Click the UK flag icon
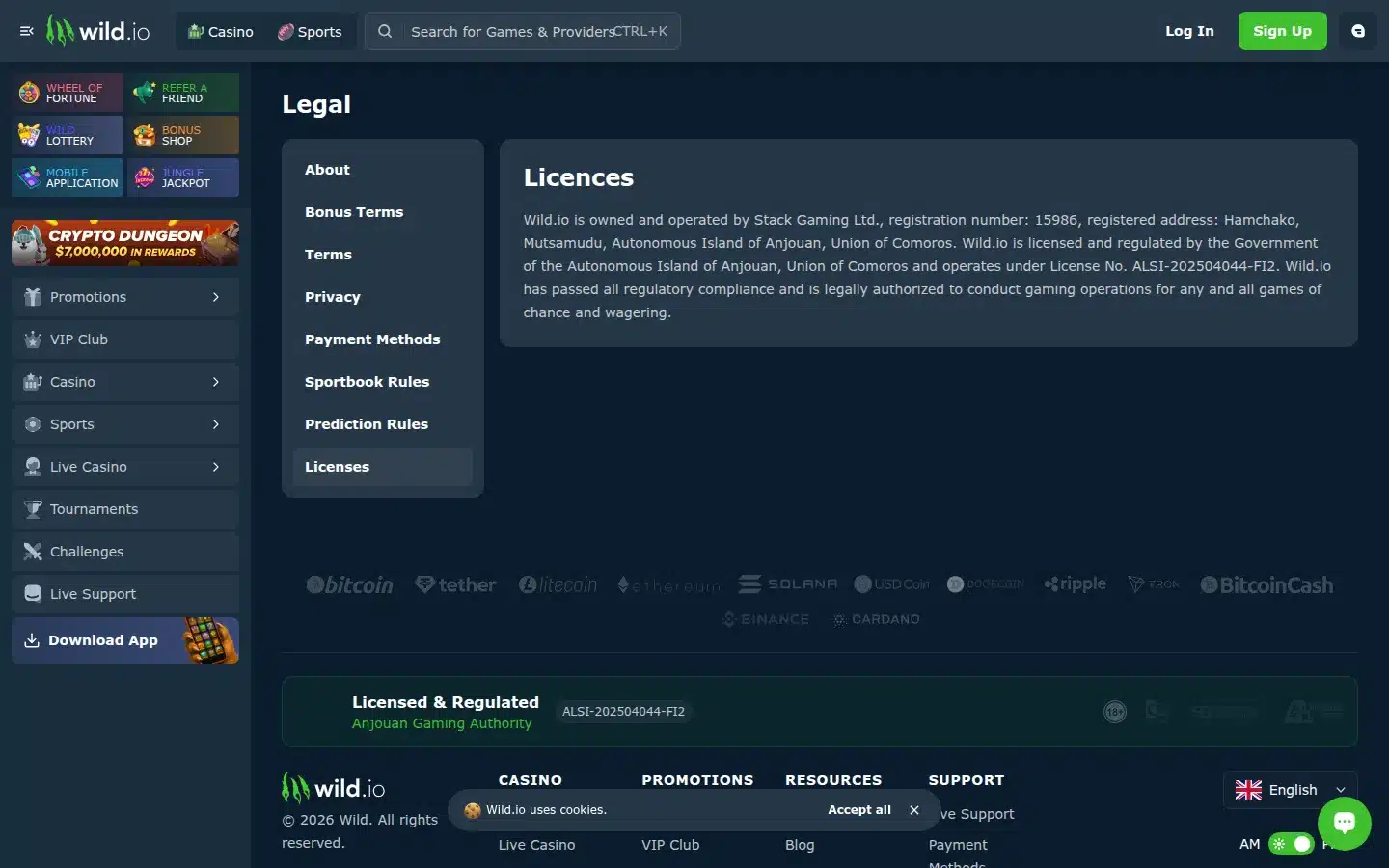The height and width of the screenshot is (868, 1389). [x=1248, y=790]
